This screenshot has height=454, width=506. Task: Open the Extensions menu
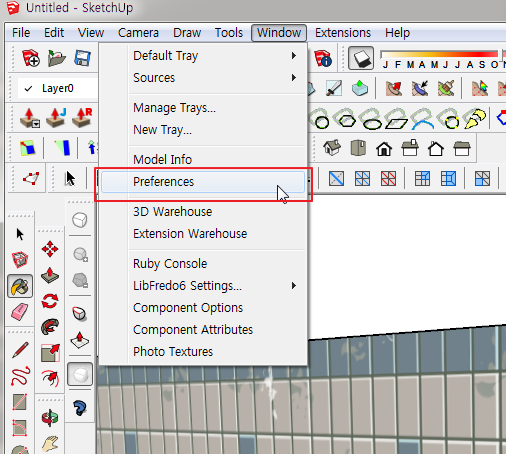pos(343,33)
